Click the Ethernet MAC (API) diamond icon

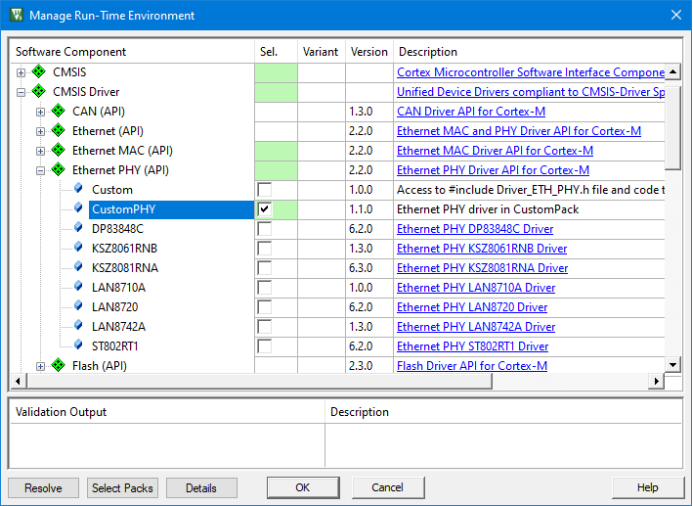click(58, 150)
